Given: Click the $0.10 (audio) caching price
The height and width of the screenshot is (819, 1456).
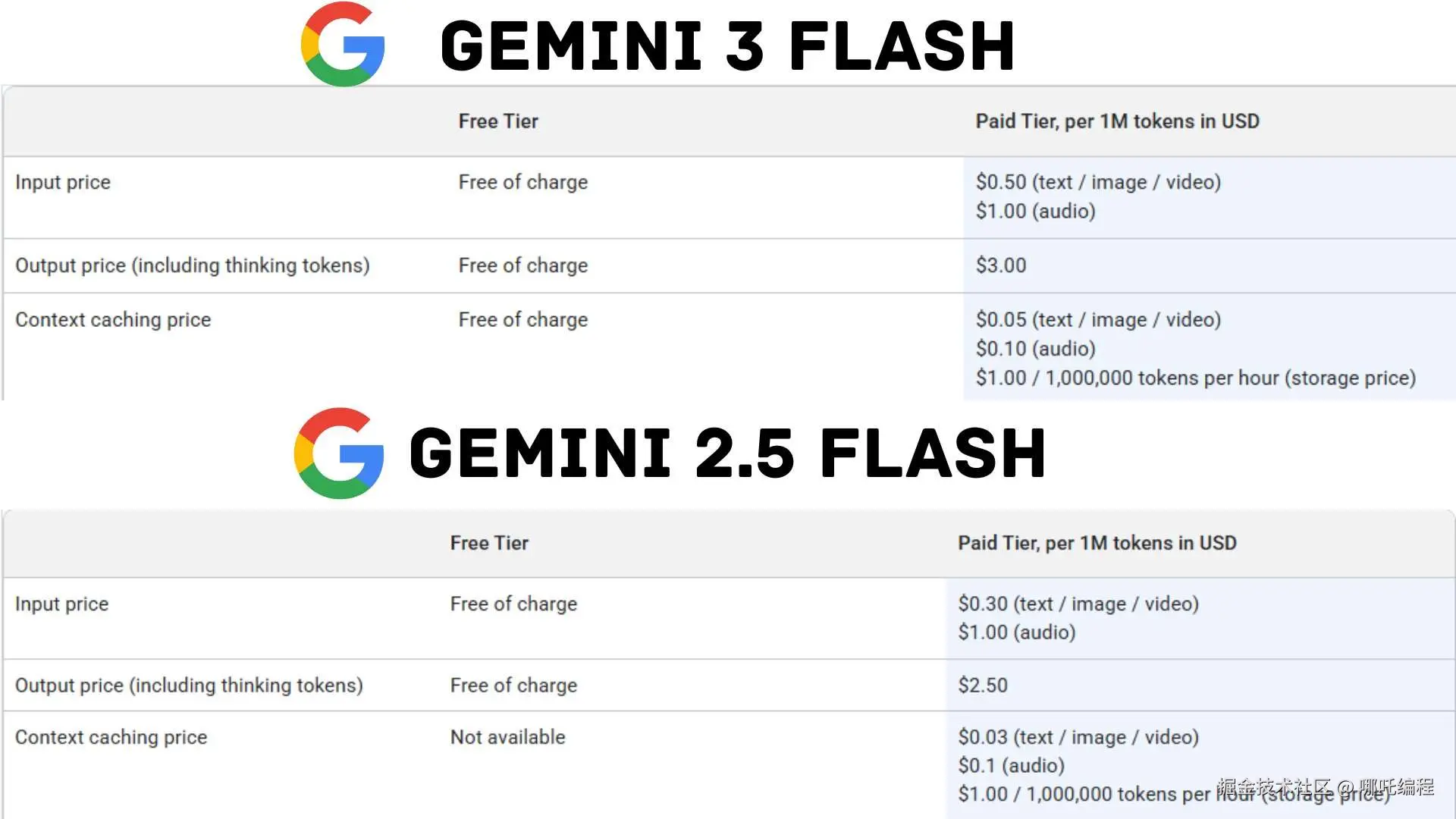Looking at the screenshot, I should [x=1035, y=349].
